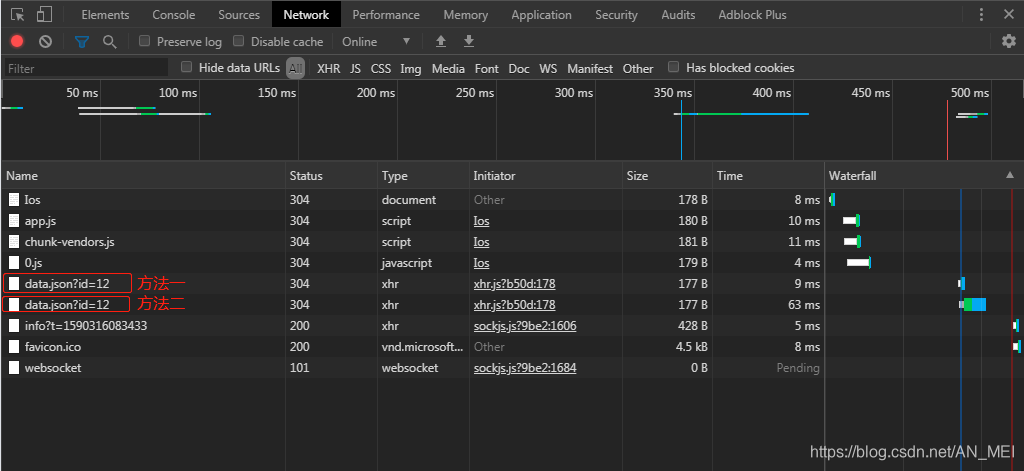Stop recording network log (red circle)

(17, 42)
